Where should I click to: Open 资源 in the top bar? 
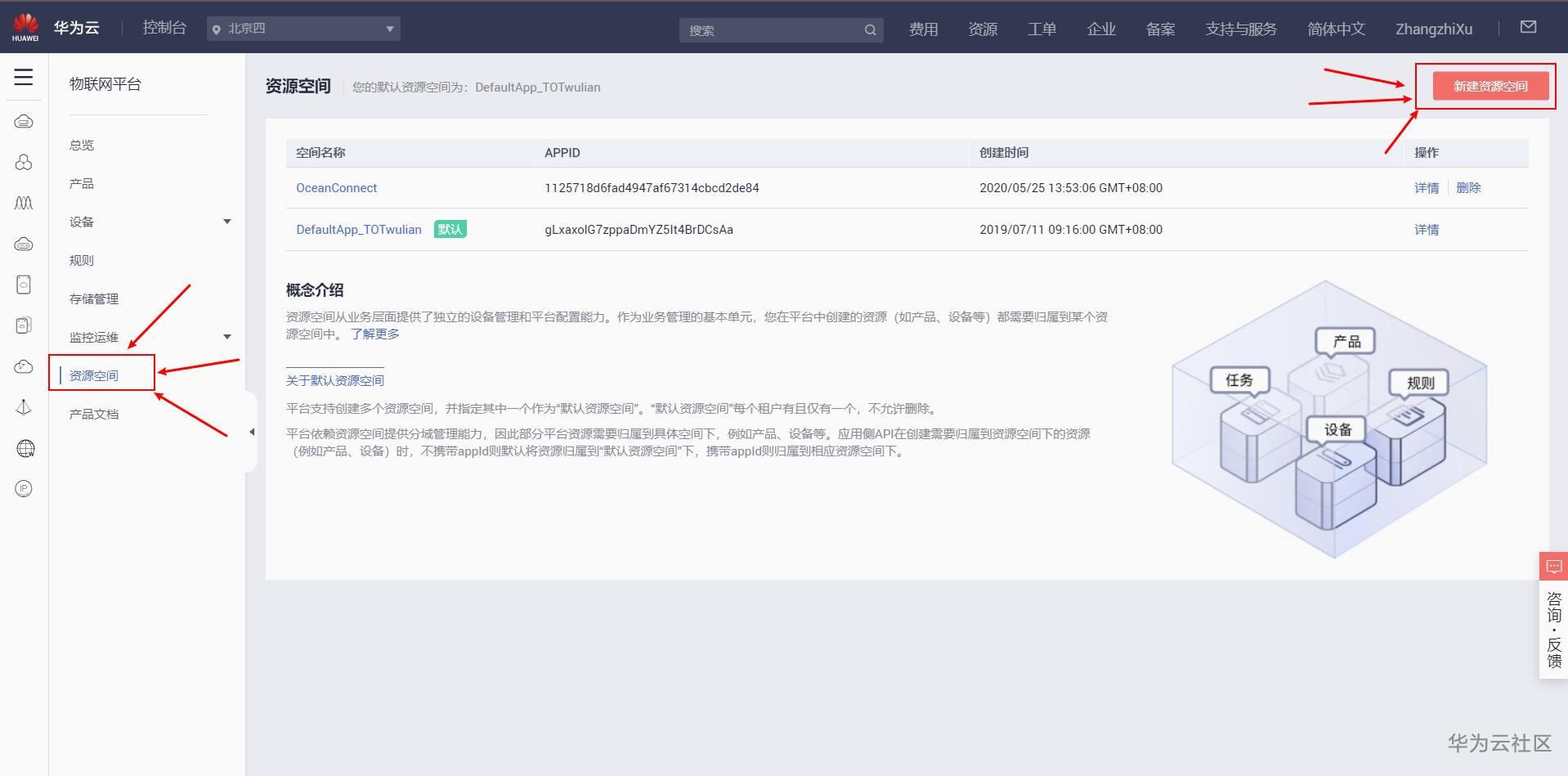983,29
